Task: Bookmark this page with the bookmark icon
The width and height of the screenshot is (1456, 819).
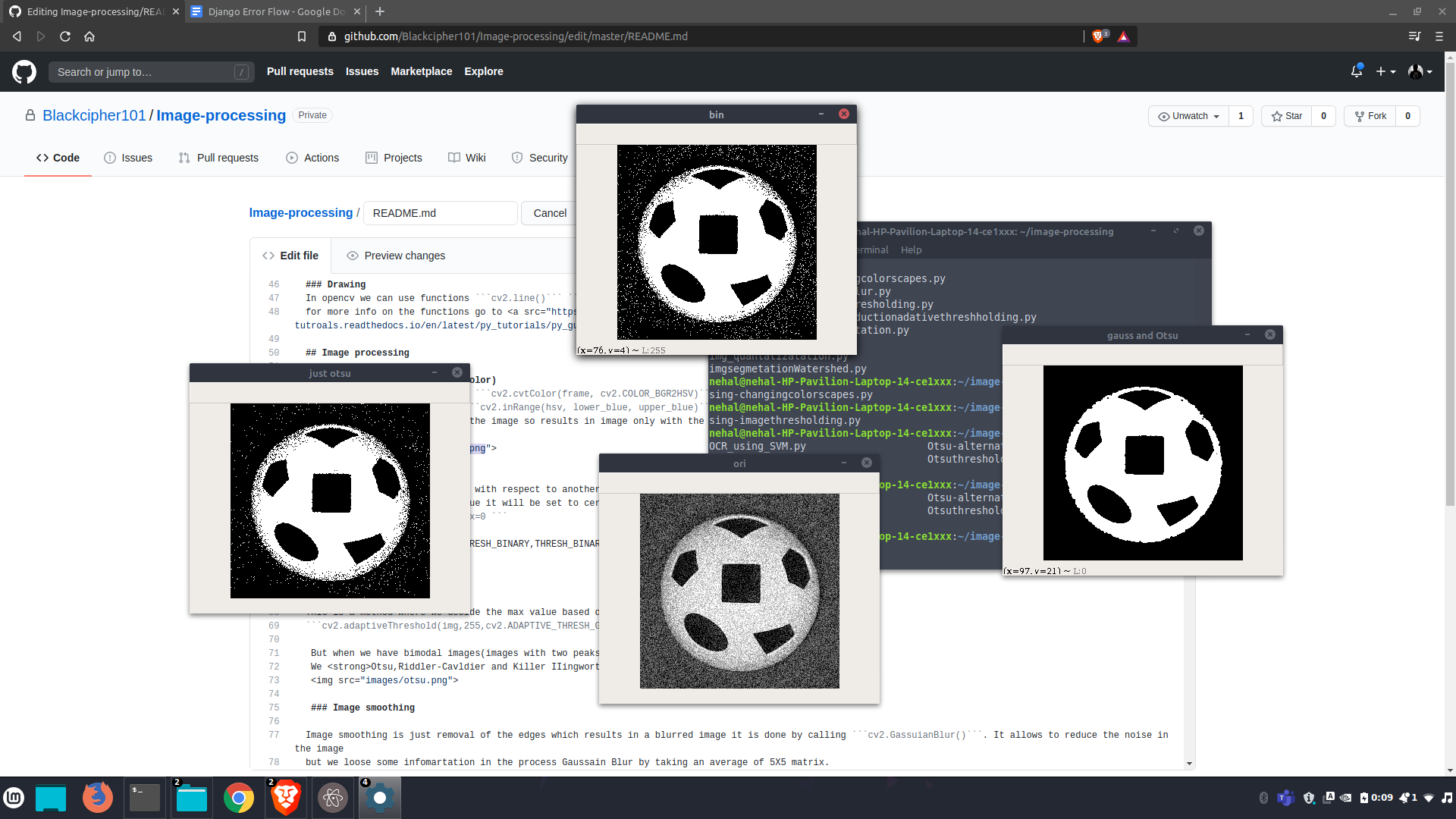Action: click(302, 36)
